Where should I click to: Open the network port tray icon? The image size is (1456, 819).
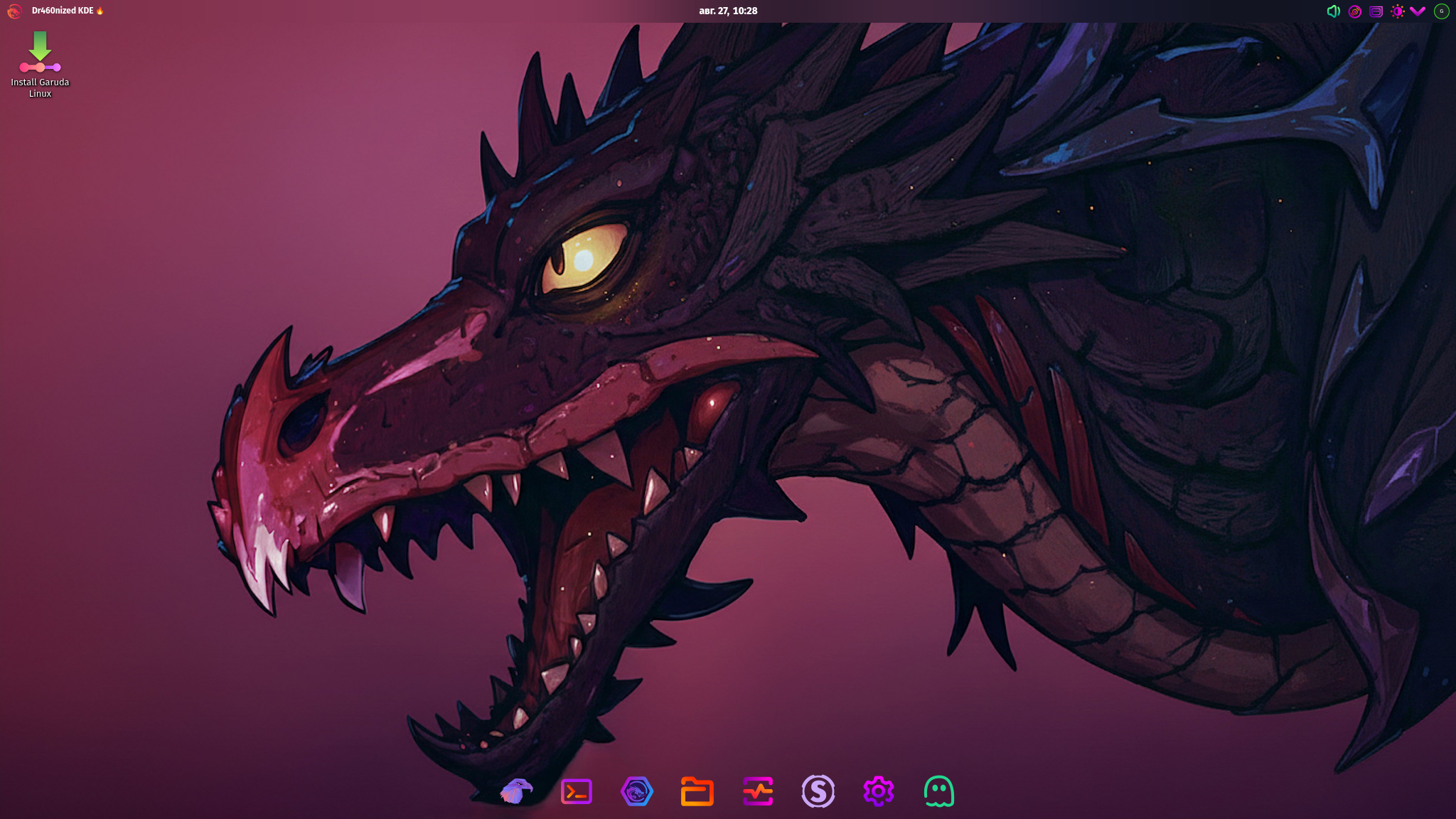pyautogui.click(x=1376, y=11)
